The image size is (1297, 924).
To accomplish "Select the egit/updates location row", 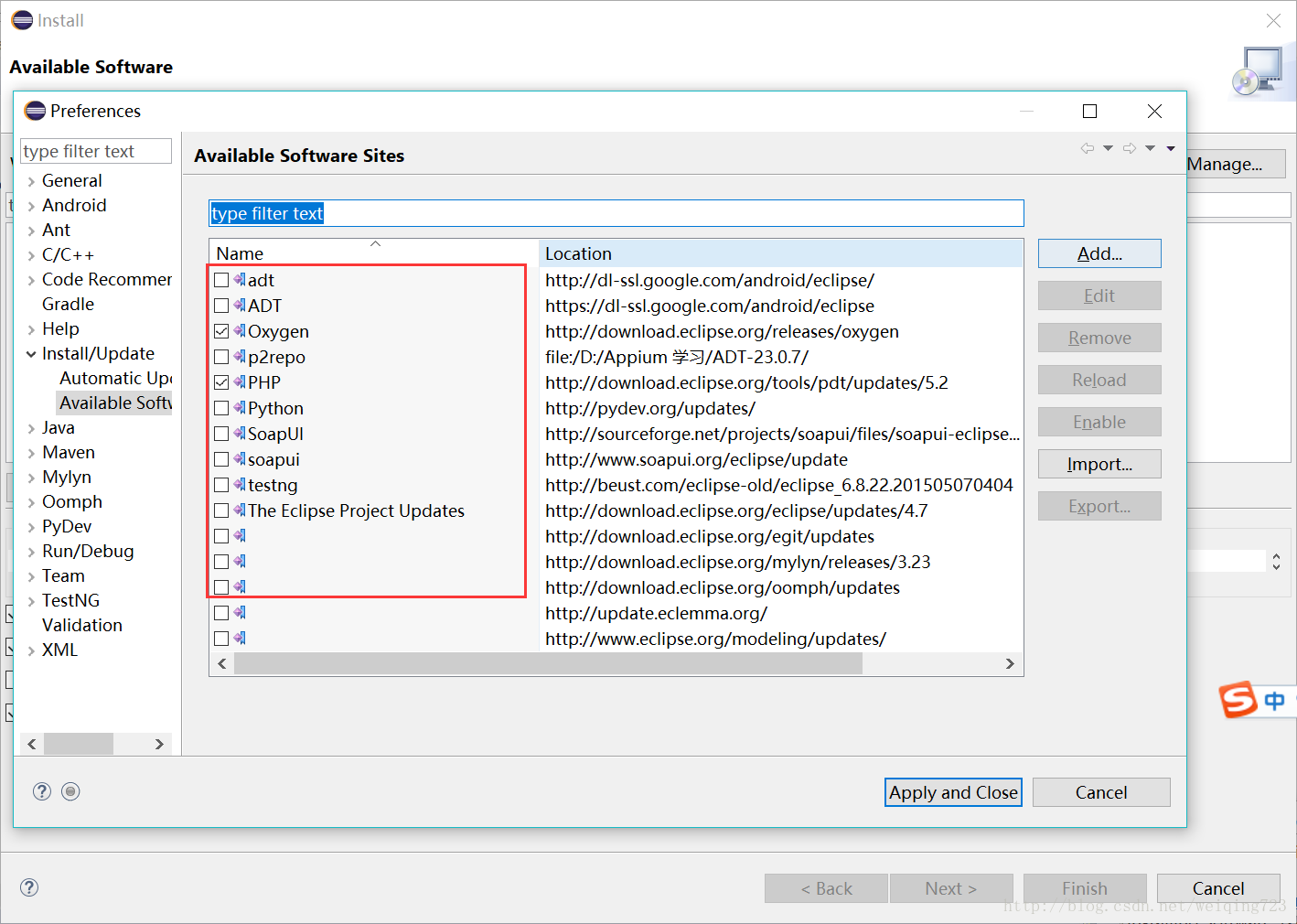I will click(x=710, y=536).
